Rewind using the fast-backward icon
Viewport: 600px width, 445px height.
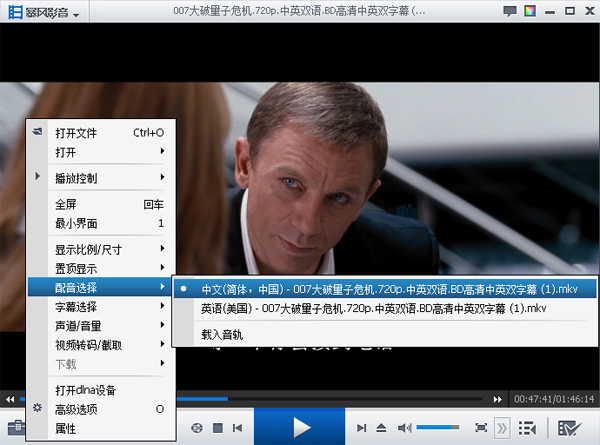point(10,399)
